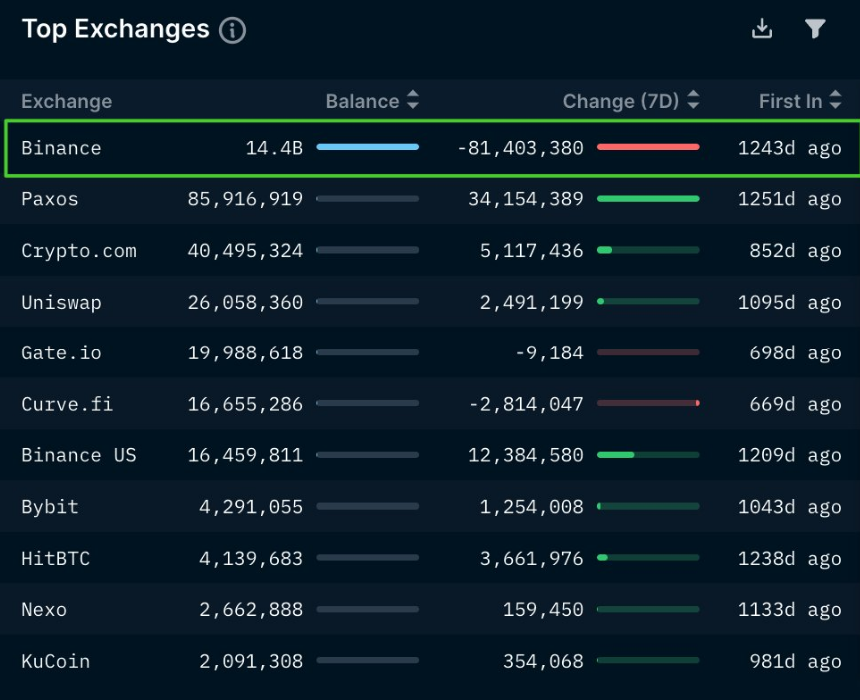
Task: Select Uniswap in the exchange list
Action: pos(61,302)
